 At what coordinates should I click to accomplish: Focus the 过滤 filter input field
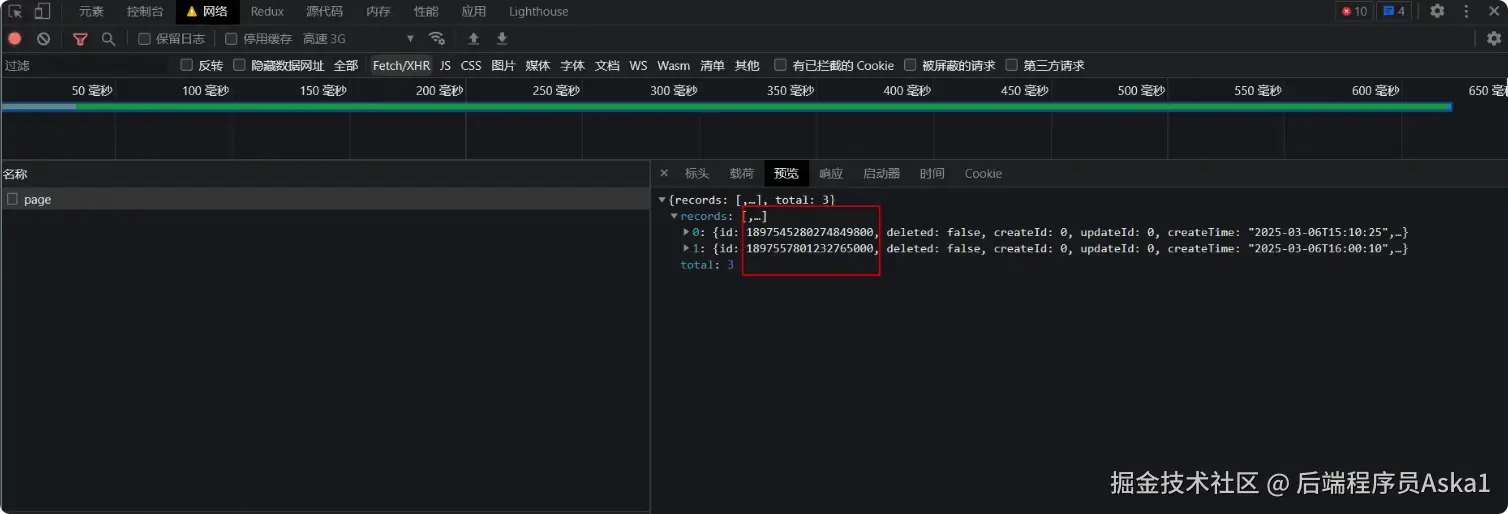tap(86, 65)
